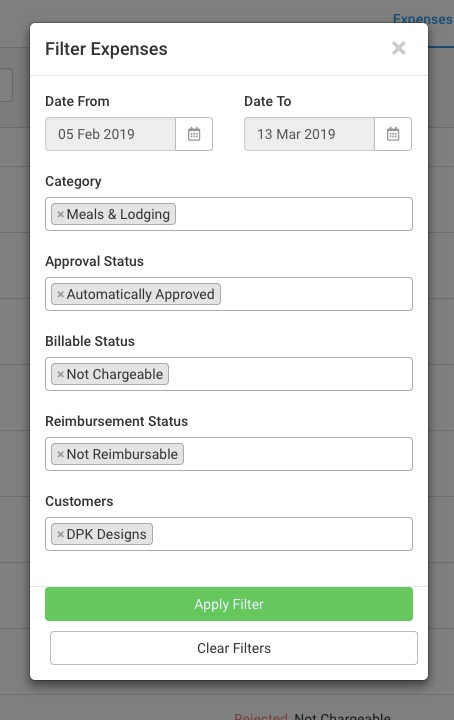This screenshot has height=720, width=454.
Task: Remove the Meals & Lodging category tag
Action: 60,214
